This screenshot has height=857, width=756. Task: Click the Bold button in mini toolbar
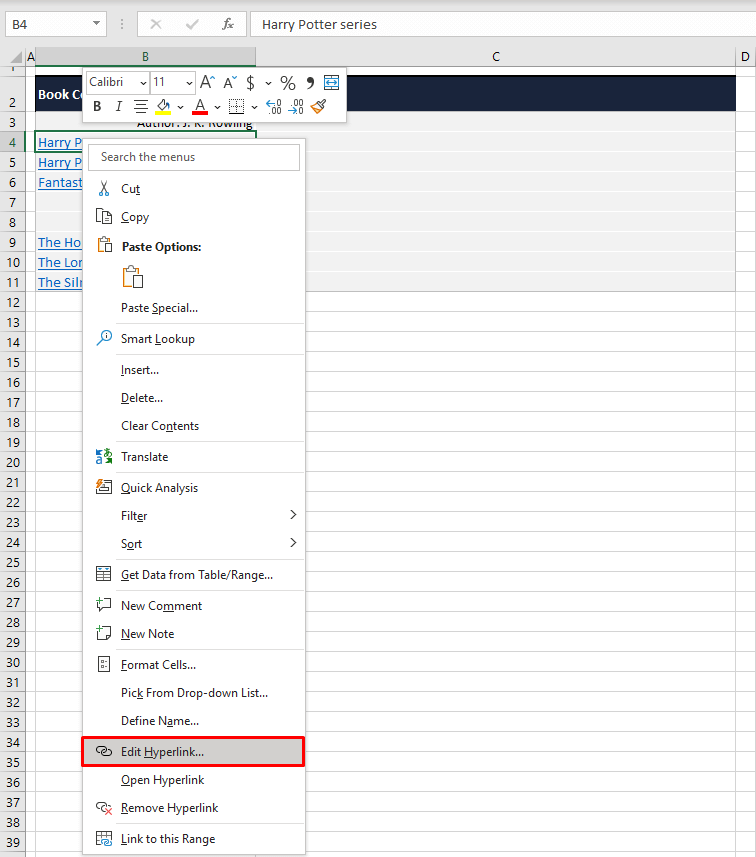point(97,106)
